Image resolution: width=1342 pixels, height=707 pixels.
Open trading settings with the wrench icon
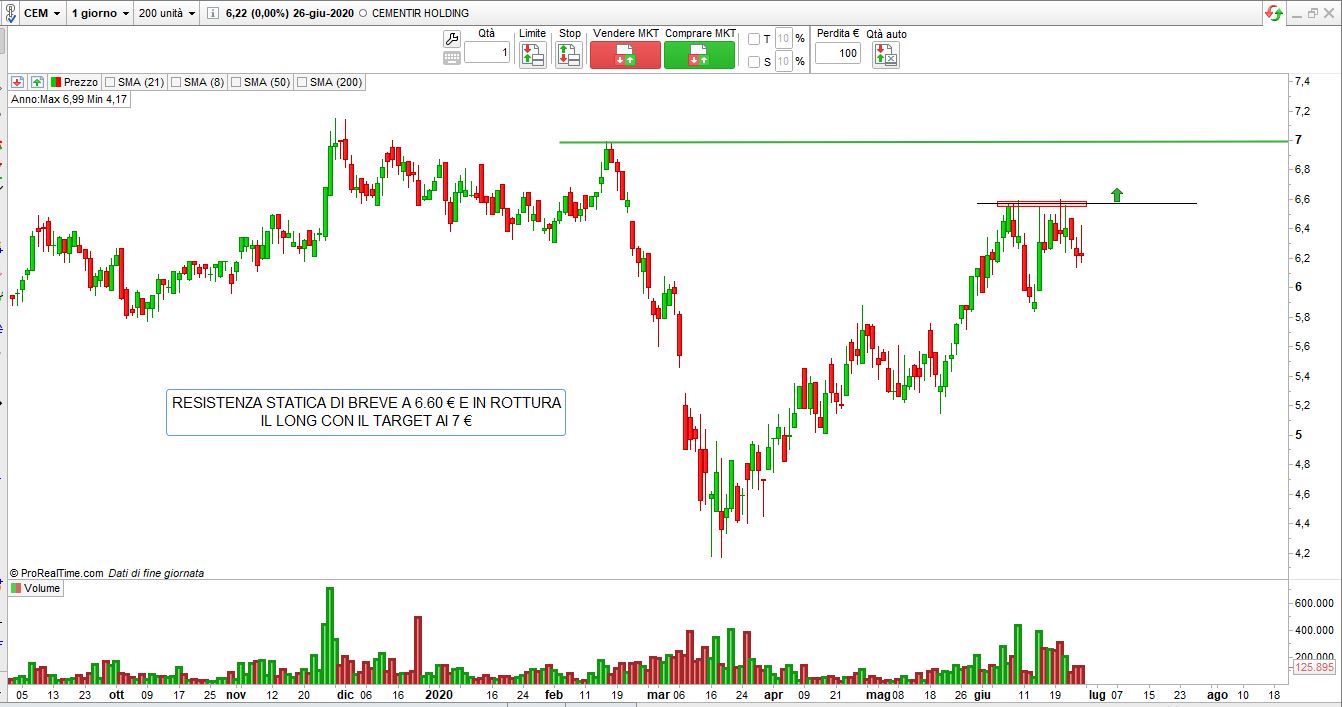point(452,39)
